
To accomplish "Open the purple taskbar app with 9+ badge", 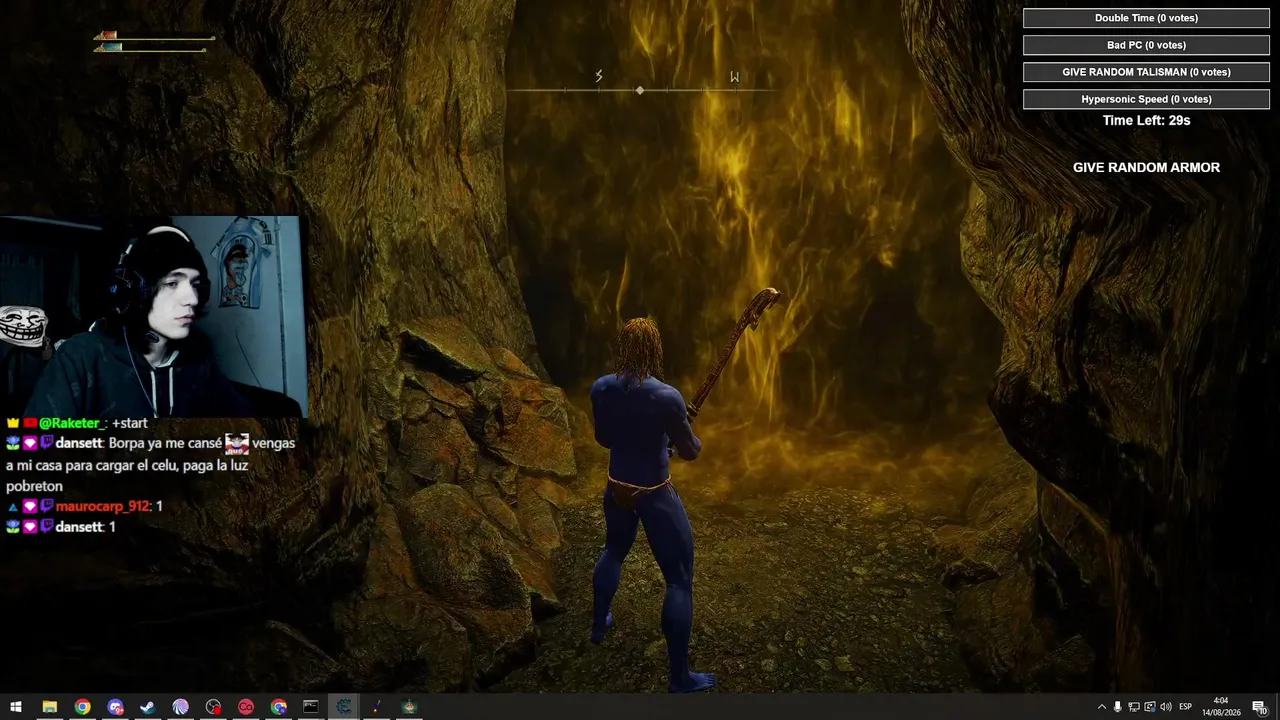I will (115, 707).
